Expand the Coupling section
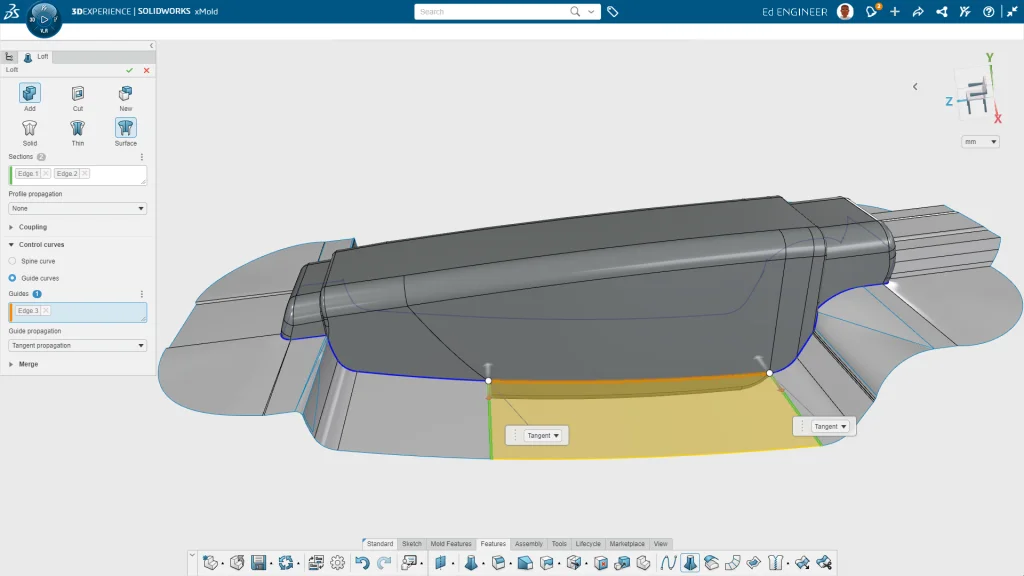 [x=32, y=227]
